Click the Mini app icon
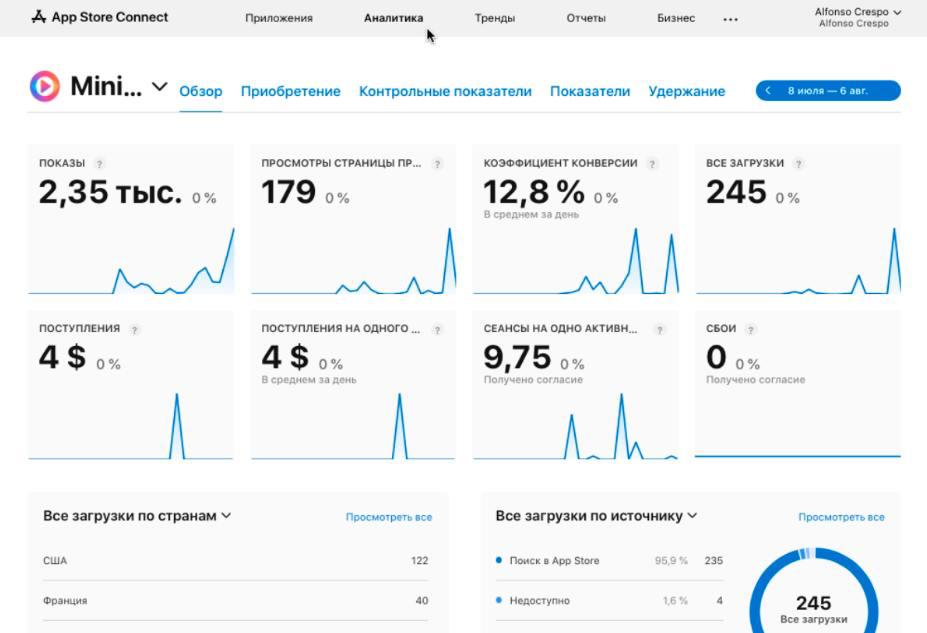 [x=45, y=86]
